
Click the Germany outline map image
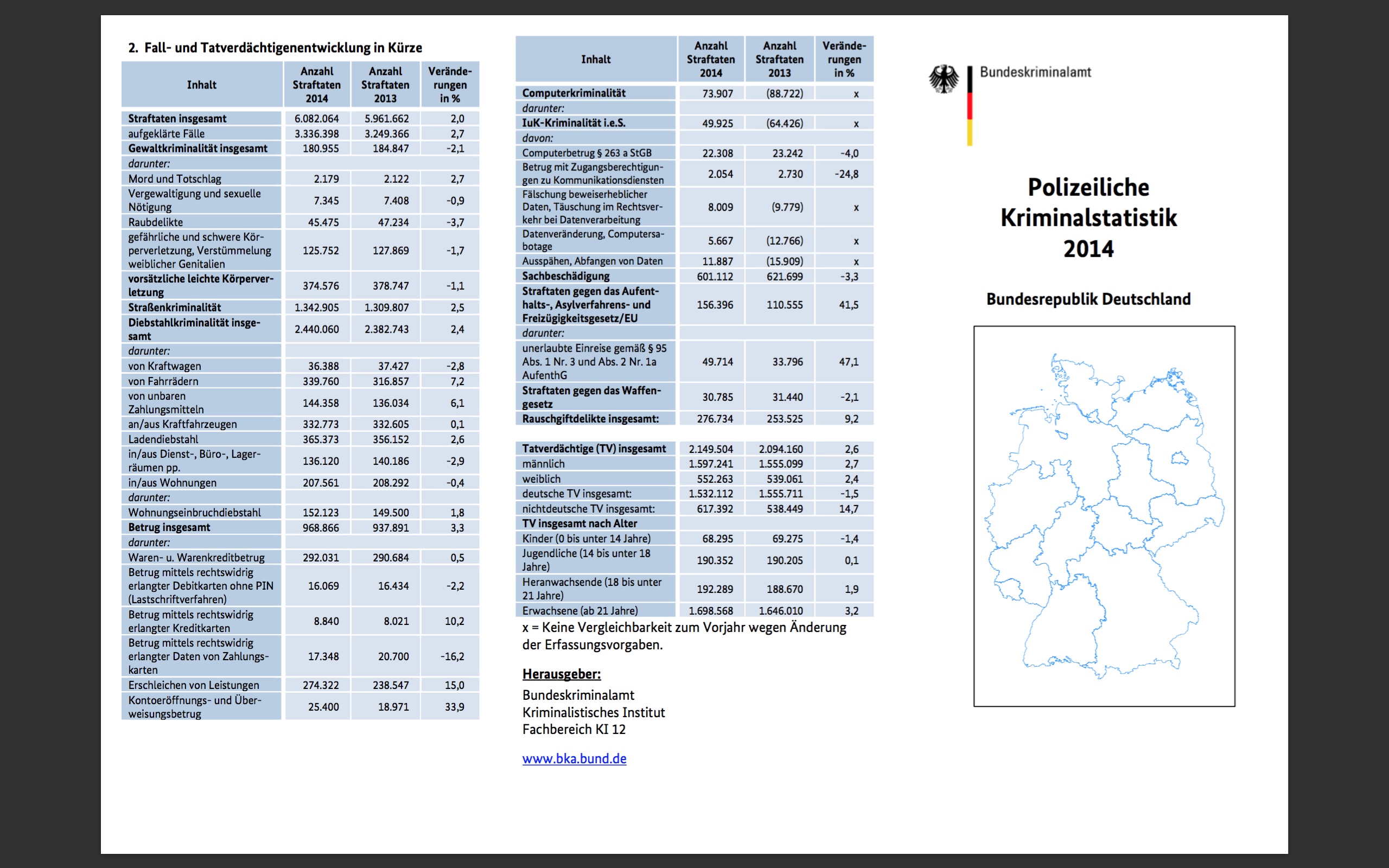[1104, 516]
